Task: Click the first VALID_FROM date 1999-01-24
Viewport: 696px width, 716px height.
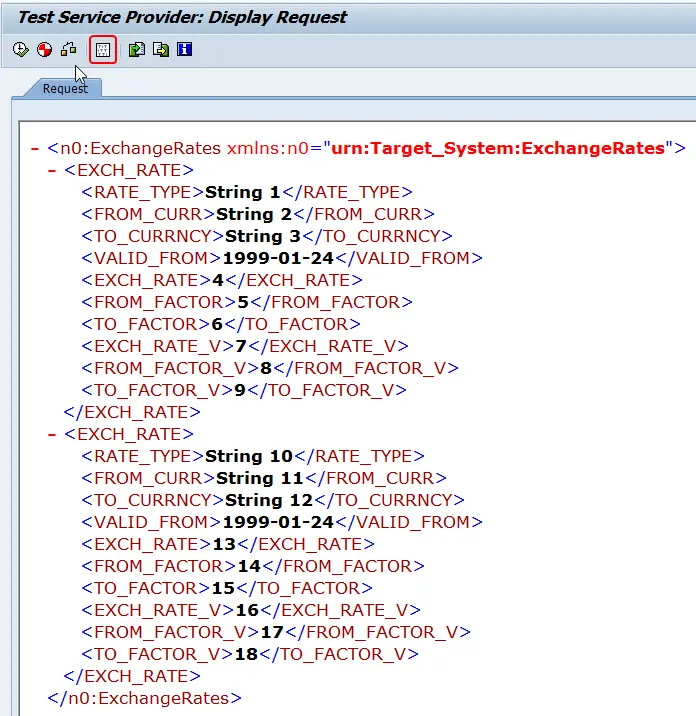Action: 278,258
